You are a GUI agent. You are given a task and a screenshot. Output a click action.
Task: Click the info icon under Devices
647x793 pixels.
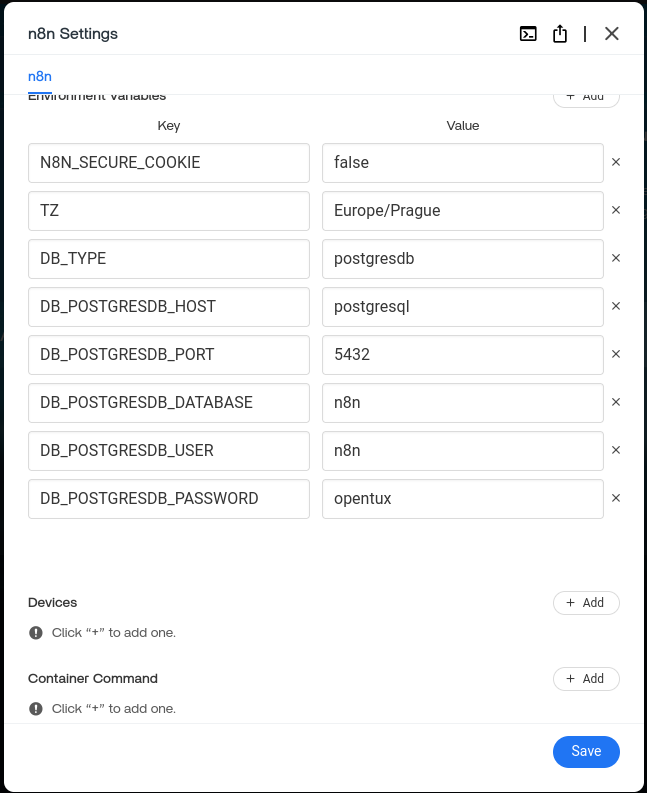tap(36, 633)
